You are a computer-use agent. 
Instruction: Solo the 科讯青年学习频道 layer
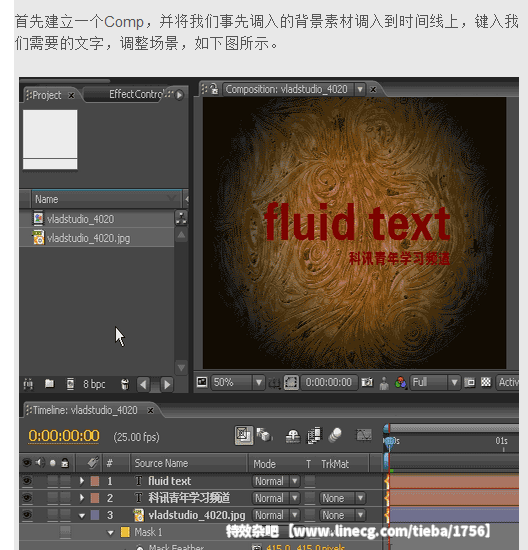click(x=53, y=498)
